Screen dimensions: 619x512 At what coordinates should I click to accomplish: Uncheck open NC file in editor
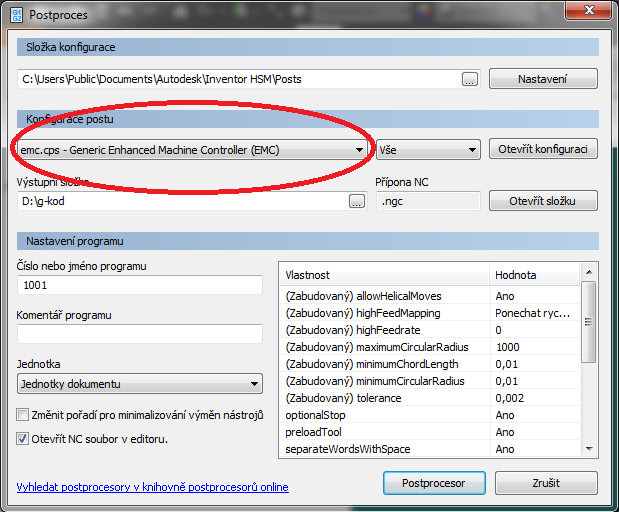23,438
